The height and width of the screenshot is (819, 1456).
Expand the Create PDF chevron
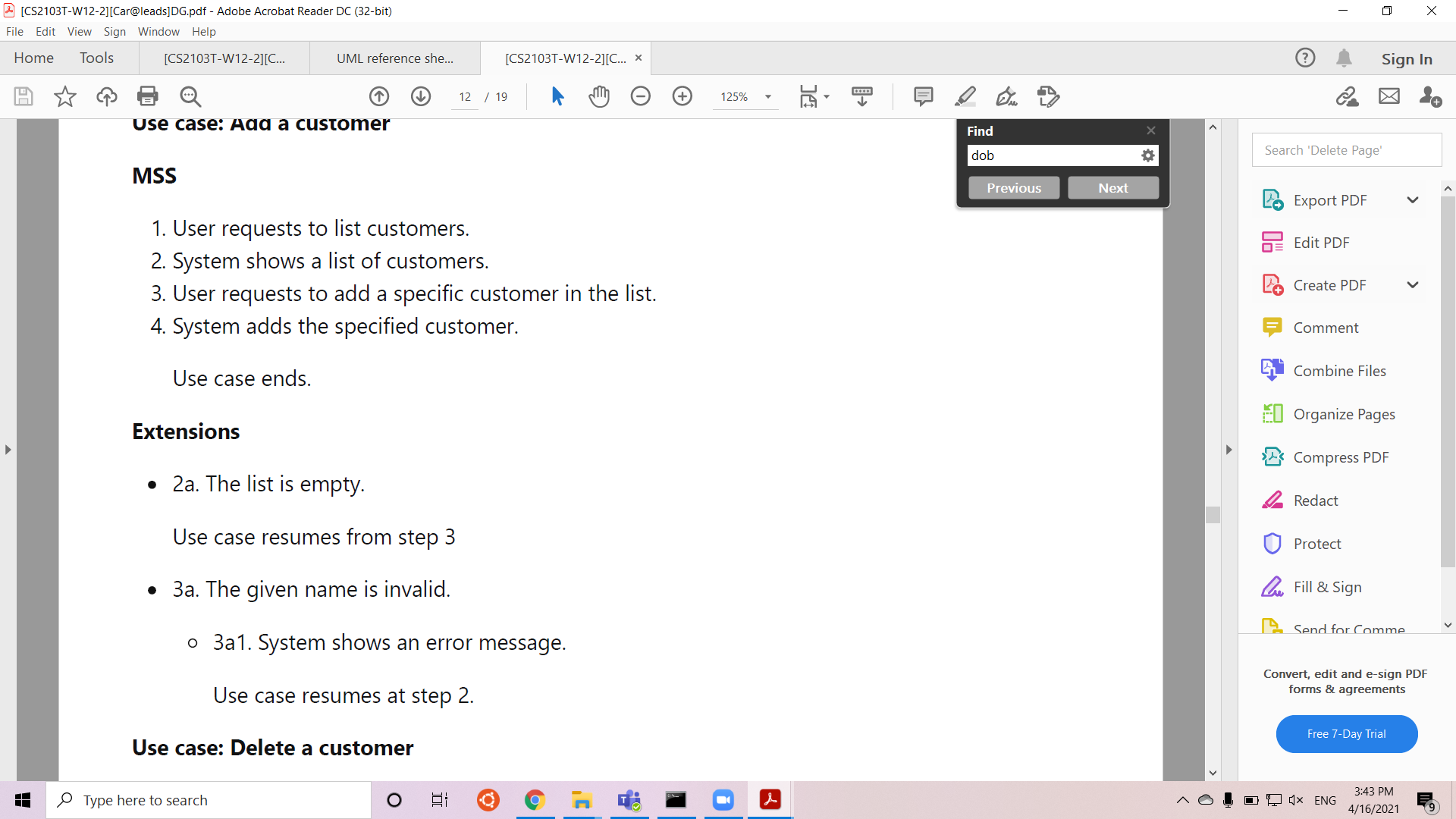coord(1412,285)
